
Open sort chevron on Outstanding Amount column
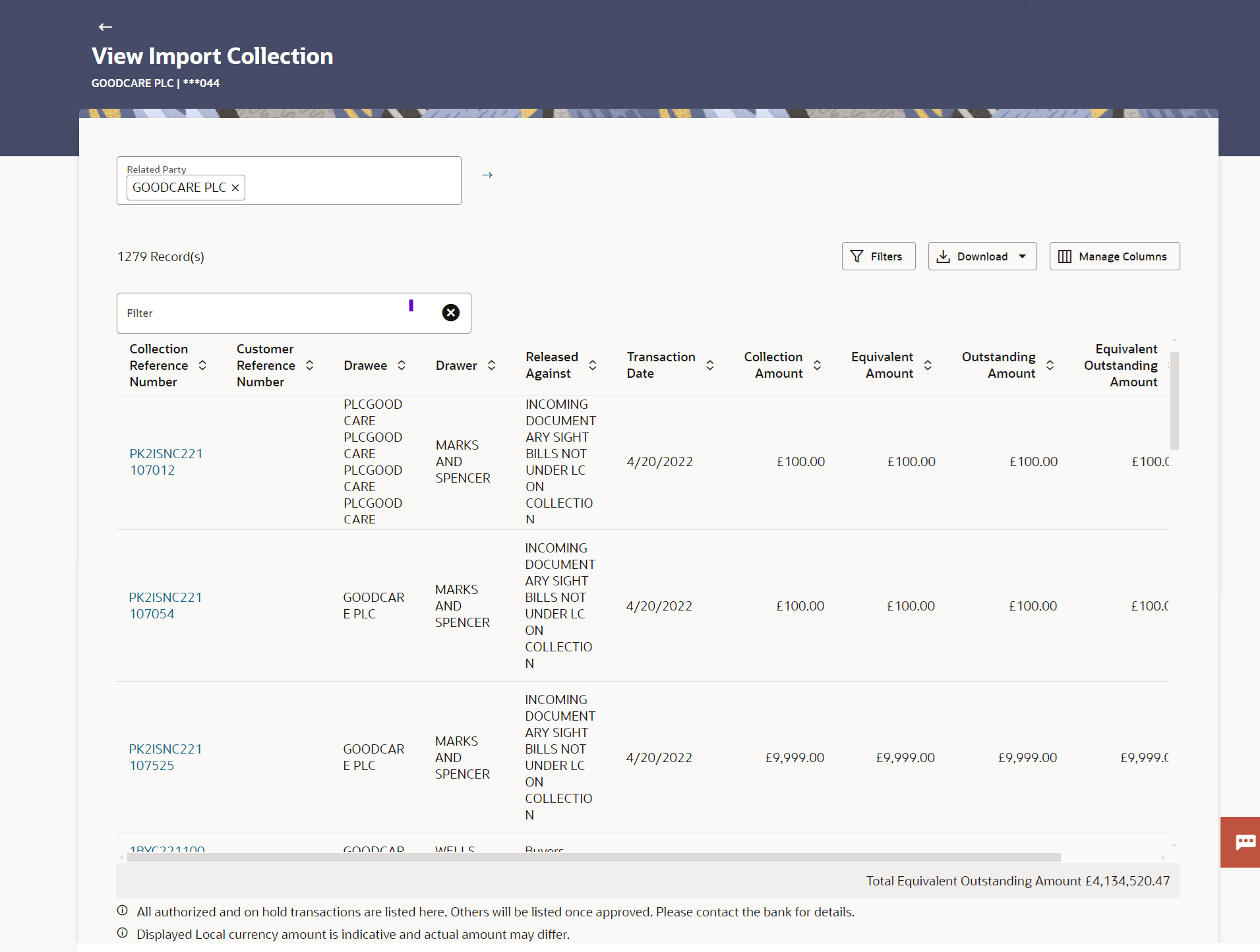click(1049, 365)
